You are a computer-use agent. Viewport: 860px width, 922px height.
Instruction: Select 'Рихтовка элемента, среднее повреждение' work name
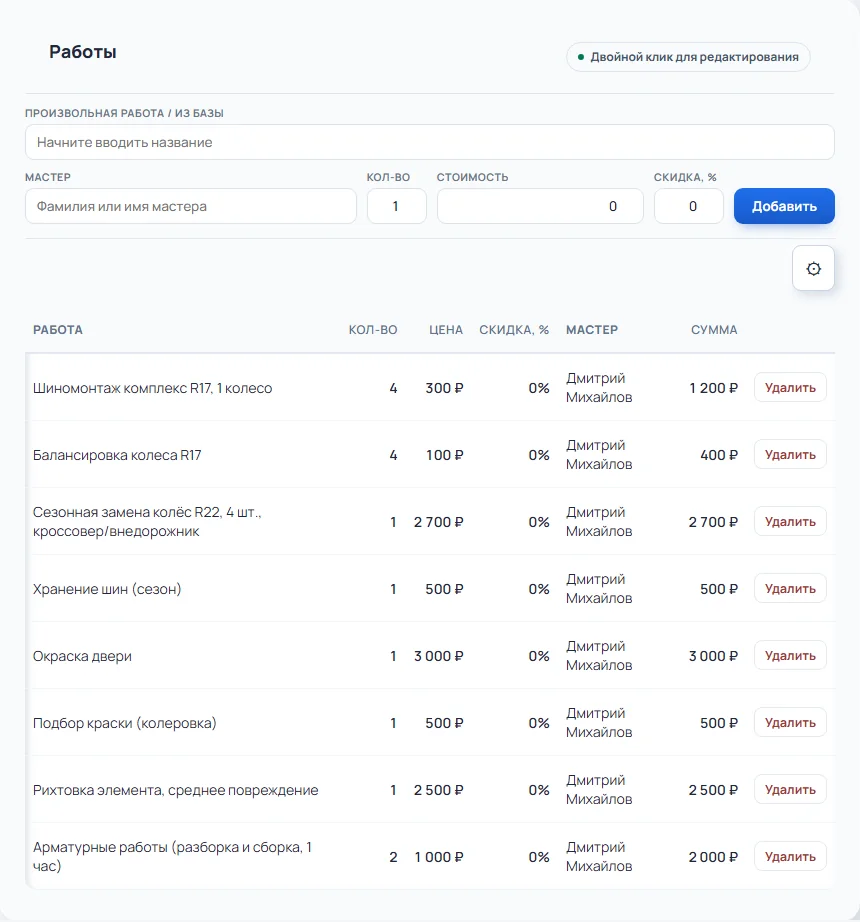[175, 790]
